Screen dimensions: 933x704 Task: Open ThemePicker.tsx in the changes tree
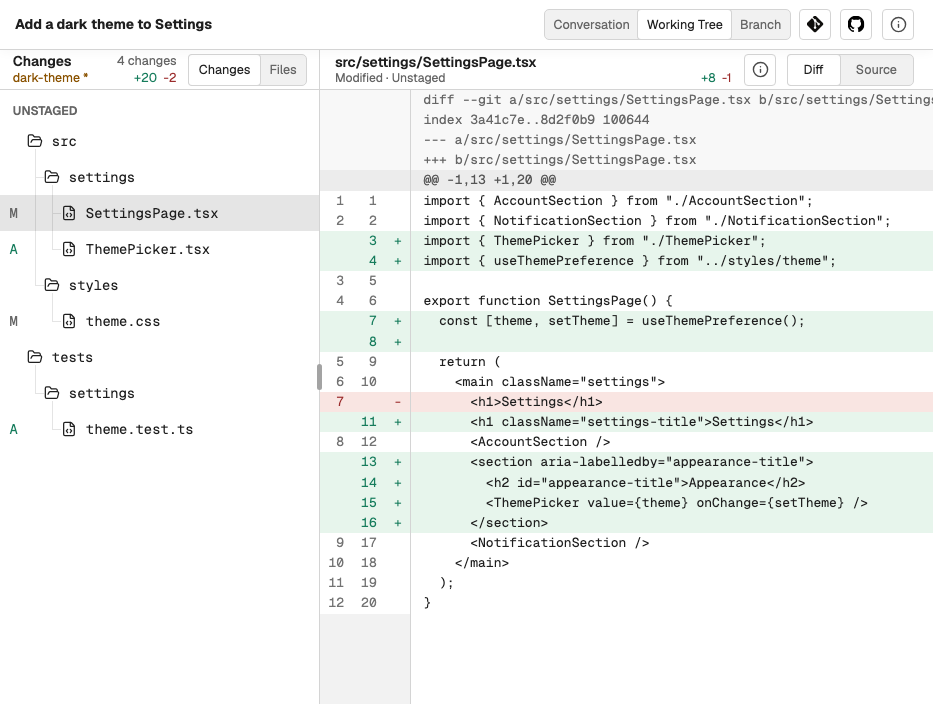point(159,249)
